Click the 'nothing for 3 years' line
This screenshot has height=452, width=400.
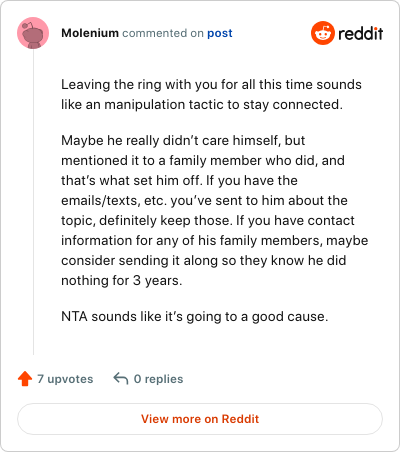pyautogui.click(x=122, y=281)
